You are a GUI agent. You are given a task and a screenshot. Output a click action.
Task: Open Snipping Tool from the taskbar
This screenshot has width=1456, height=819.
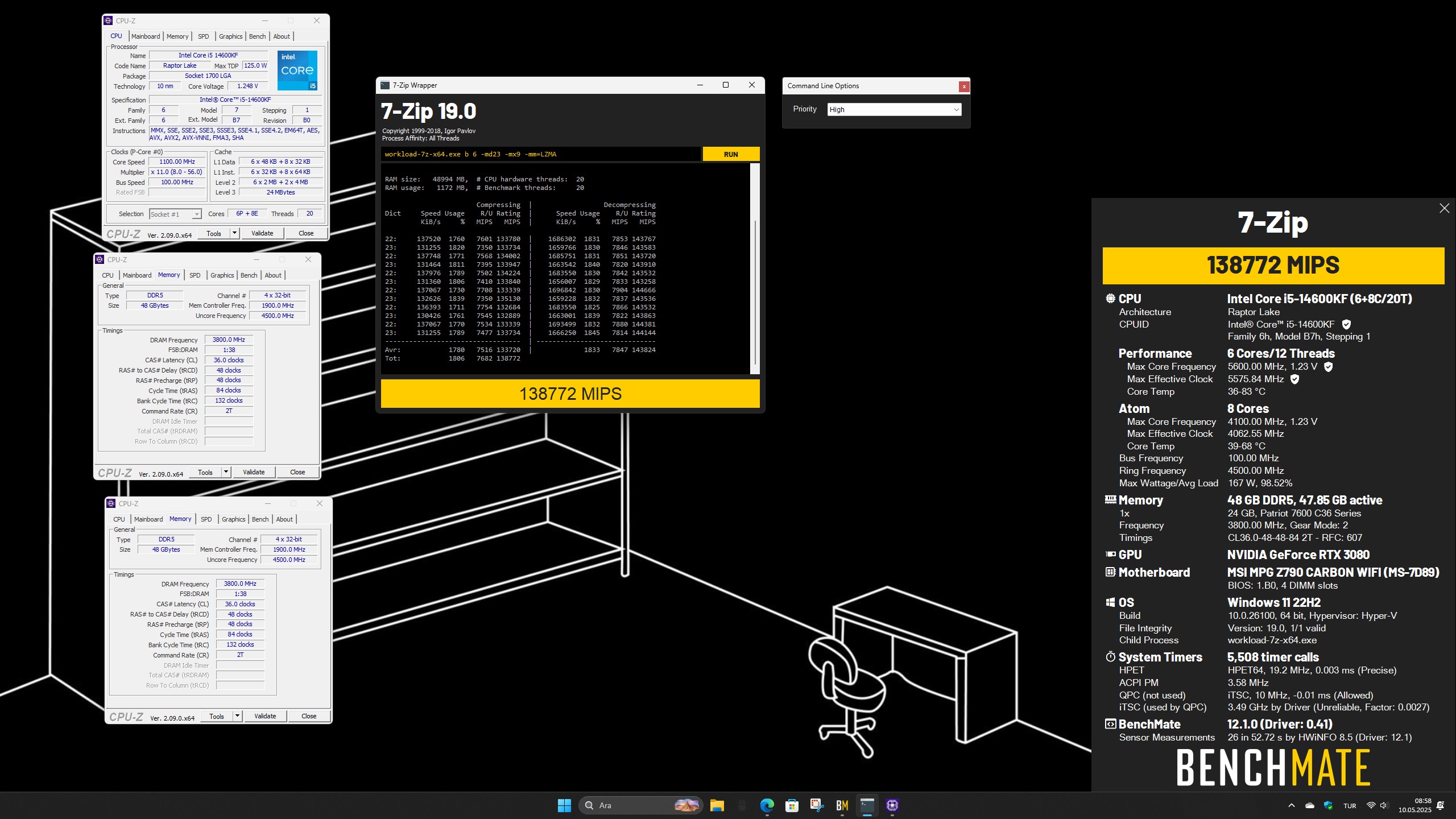tap(817, 805)
